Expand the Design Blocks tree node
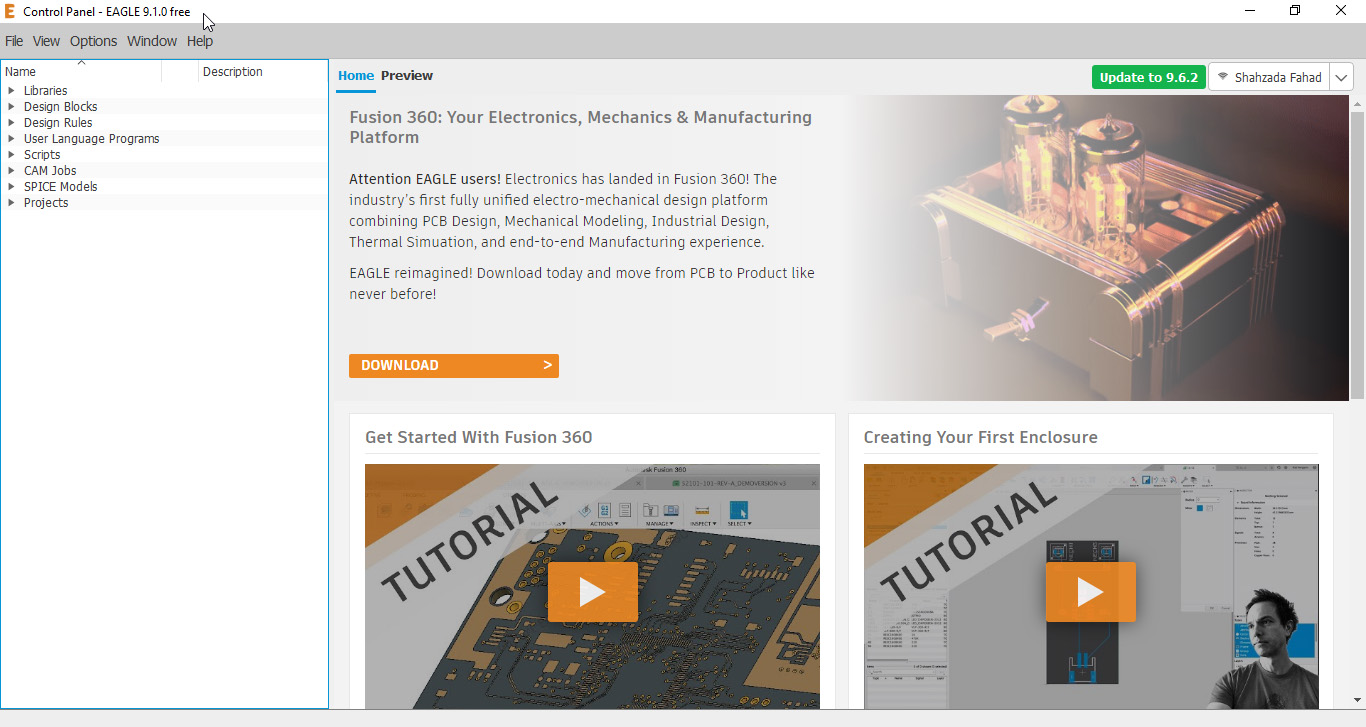 coord(11,107)
